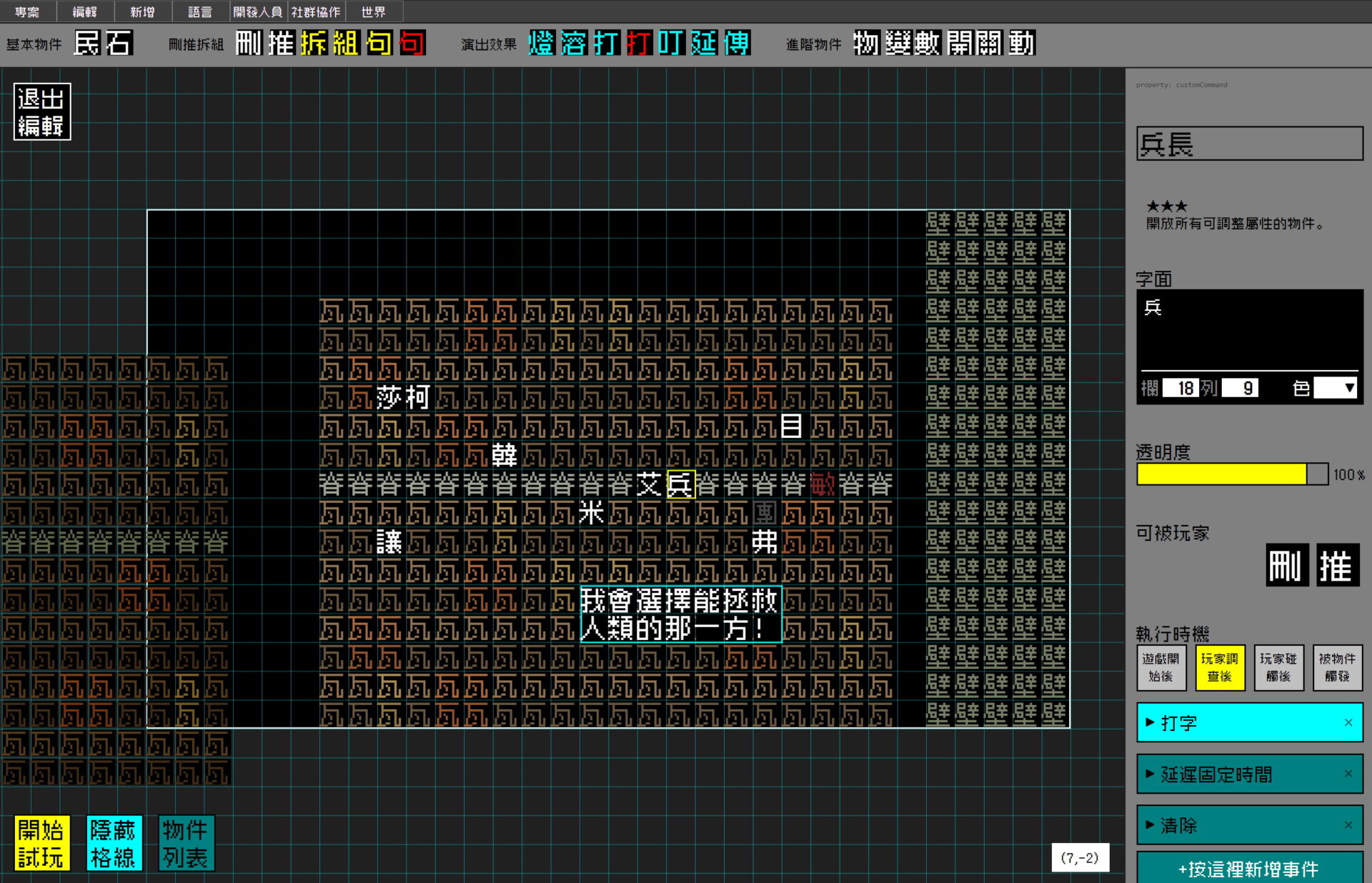Click the 開始試玩 button
Viewport: 1372px width, 883px height.
click(41, 843)
